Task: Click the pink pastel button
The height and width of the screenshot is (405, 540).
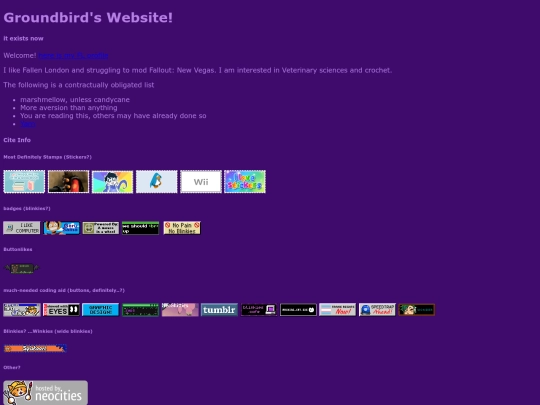Action: tap(180, 310)
